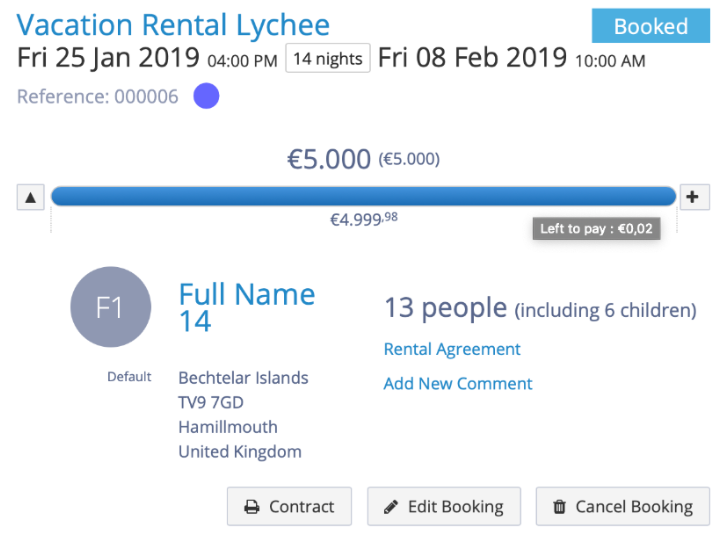Click the 13 people guest count
Screen dimensions: 723x540
click(x=446, y=308)
